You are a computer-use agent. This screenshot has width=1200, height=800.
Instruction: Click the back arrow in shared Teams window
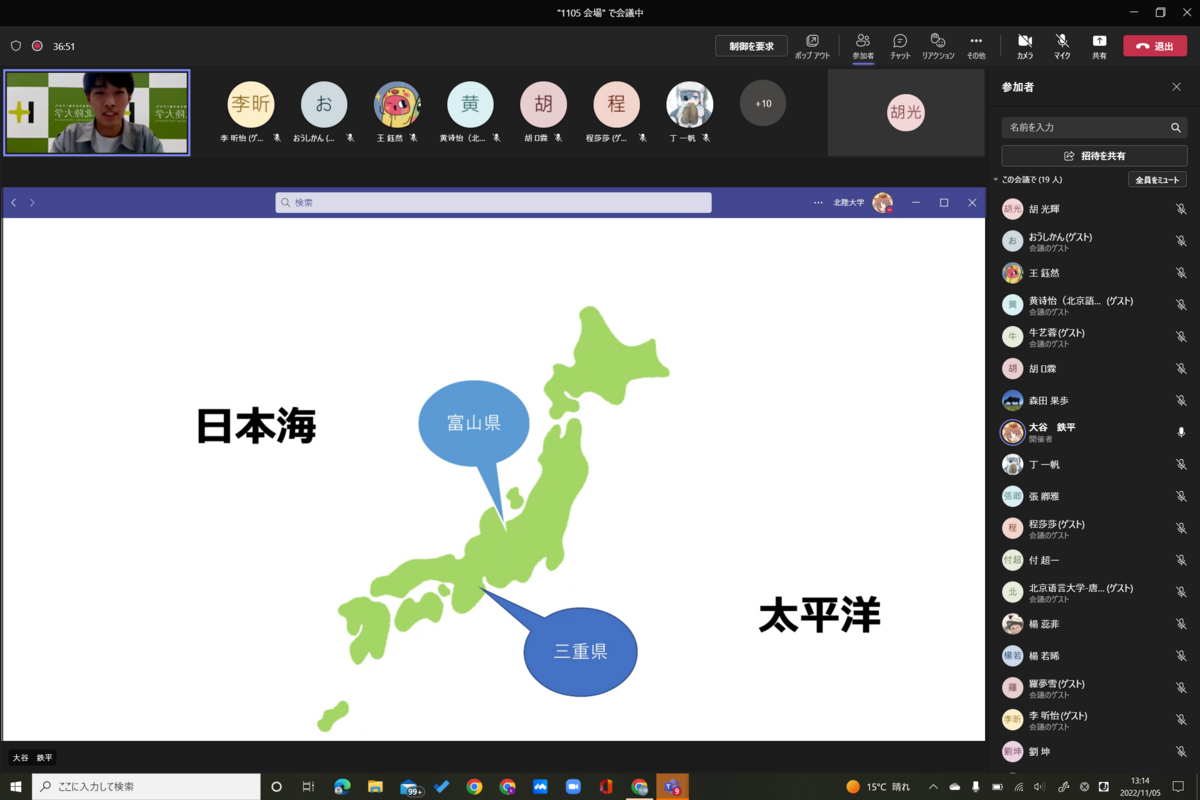[x=14, y=203]
